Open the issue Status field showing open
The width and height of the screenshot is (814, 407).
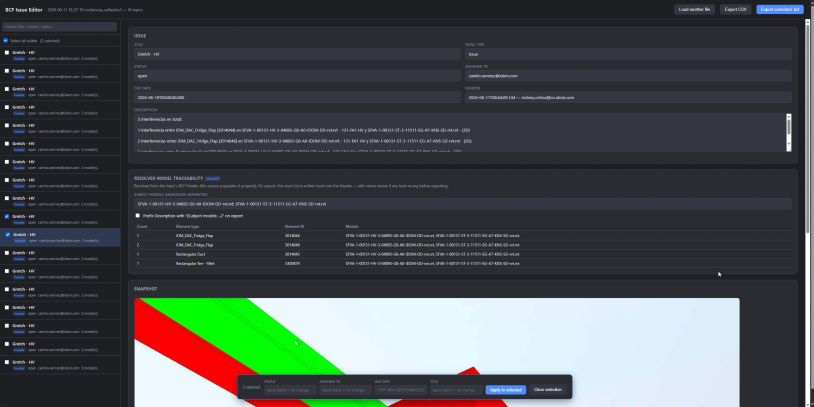[x=297, y=76]
